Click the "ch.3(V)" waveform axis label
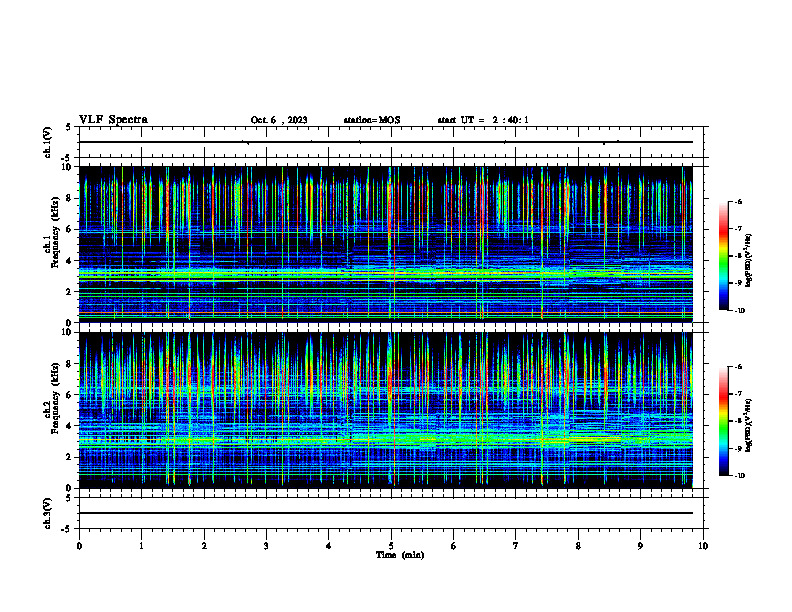The image size is (792, 612). (x=48, y=513)
